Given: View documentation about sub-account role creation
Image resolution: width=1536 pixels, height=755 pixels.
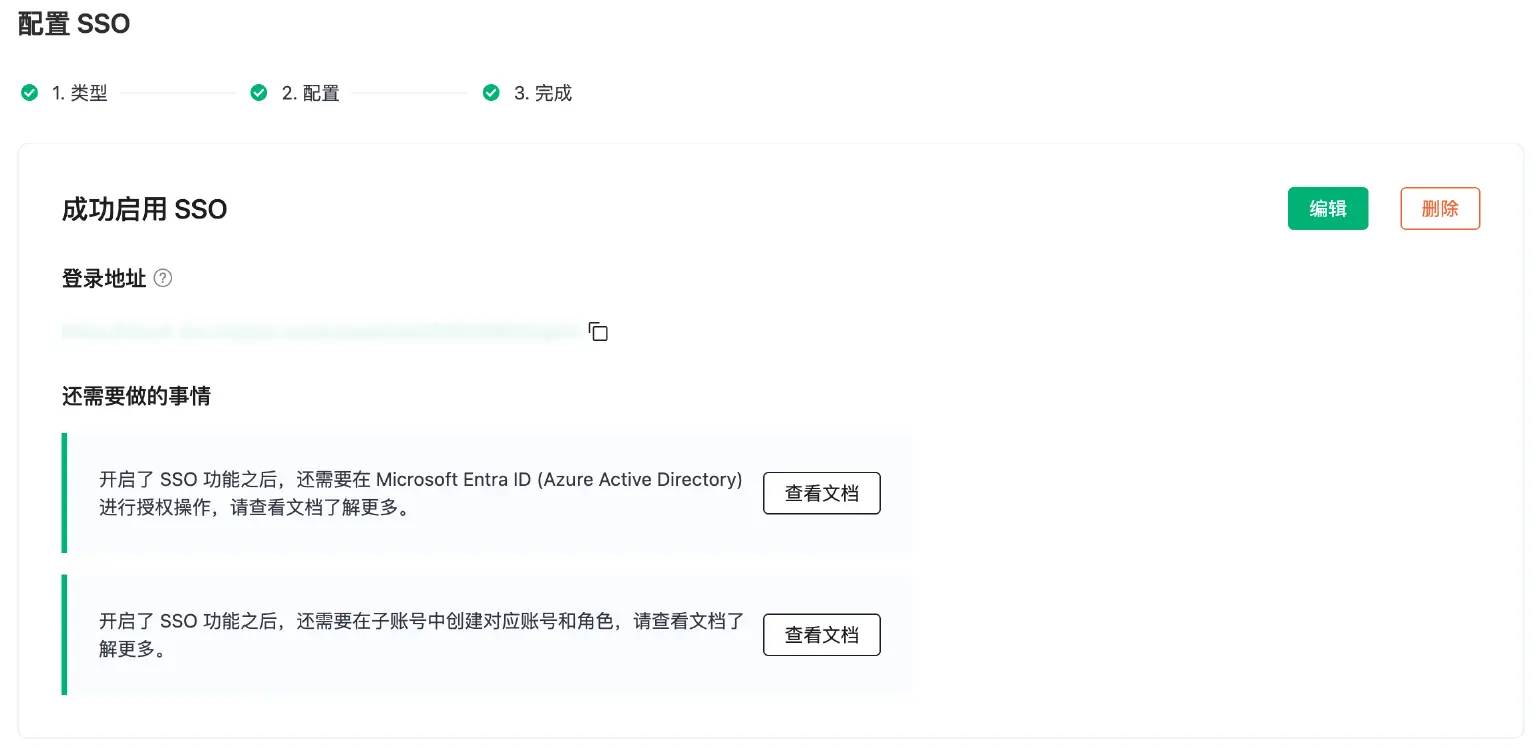Looking at the screenshot, I should pos(821,634).
